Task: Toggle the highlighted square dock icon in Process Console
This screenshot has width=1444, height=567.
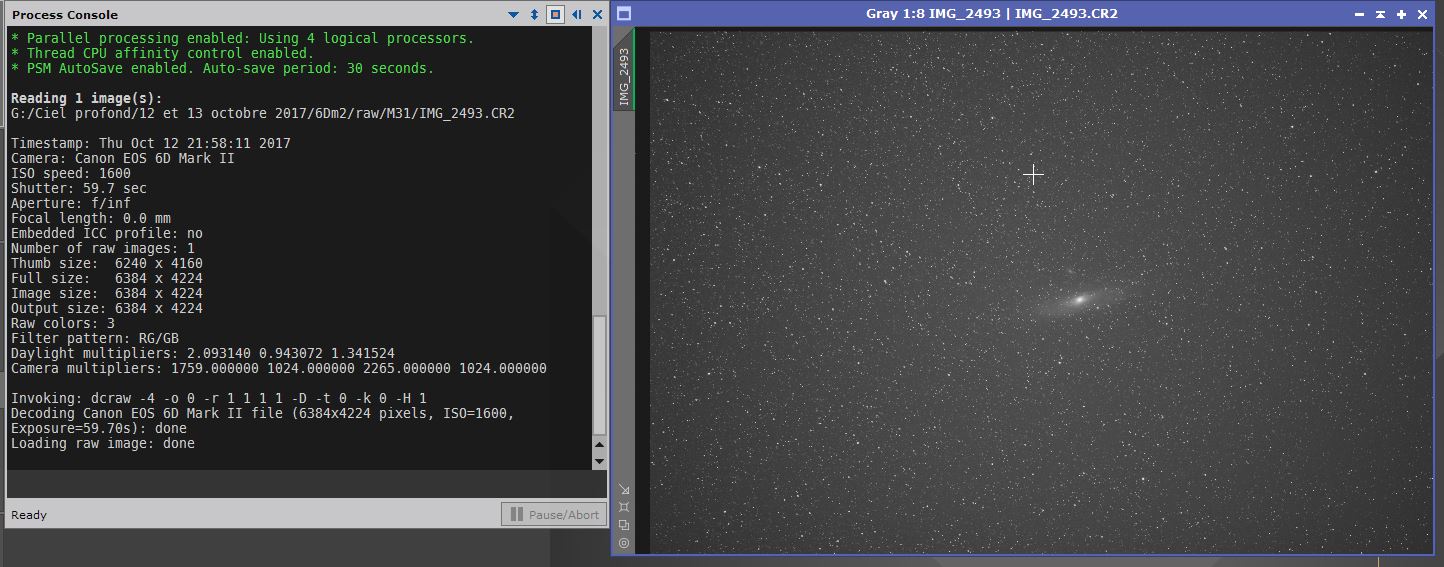Action: point(555,15)
